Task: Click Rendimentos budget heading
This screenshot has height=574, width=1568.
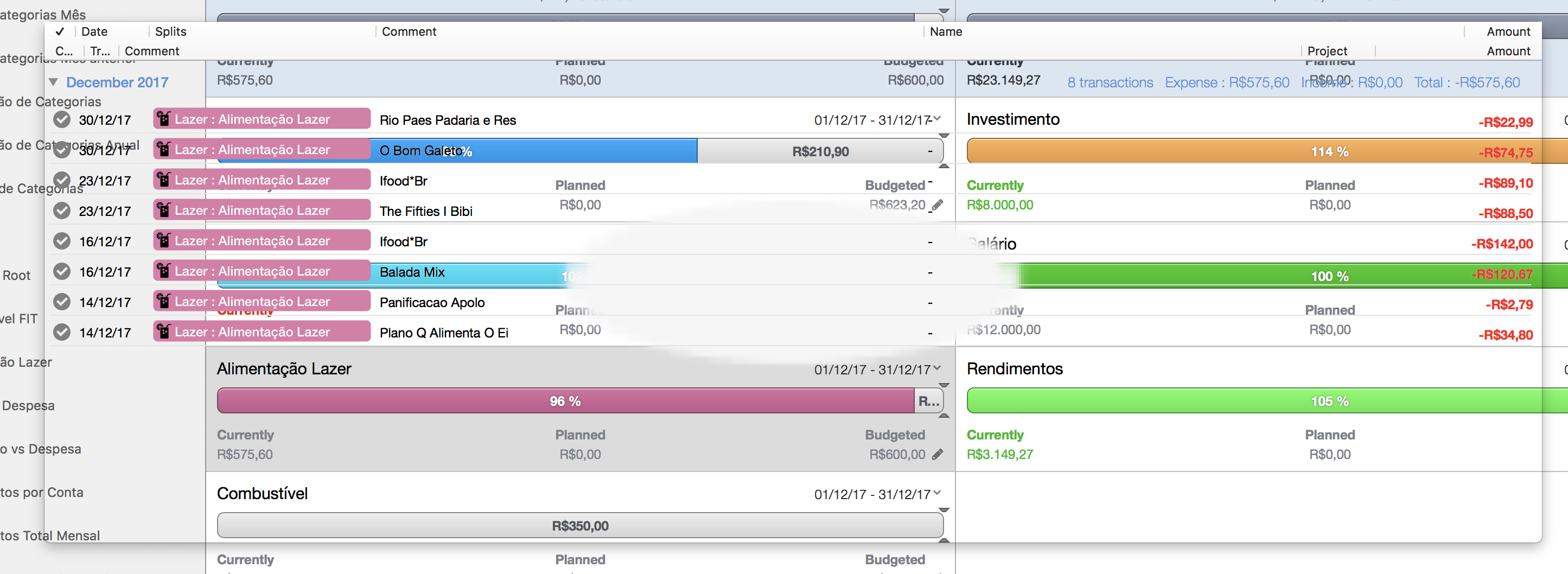Action: (1015, 369)
